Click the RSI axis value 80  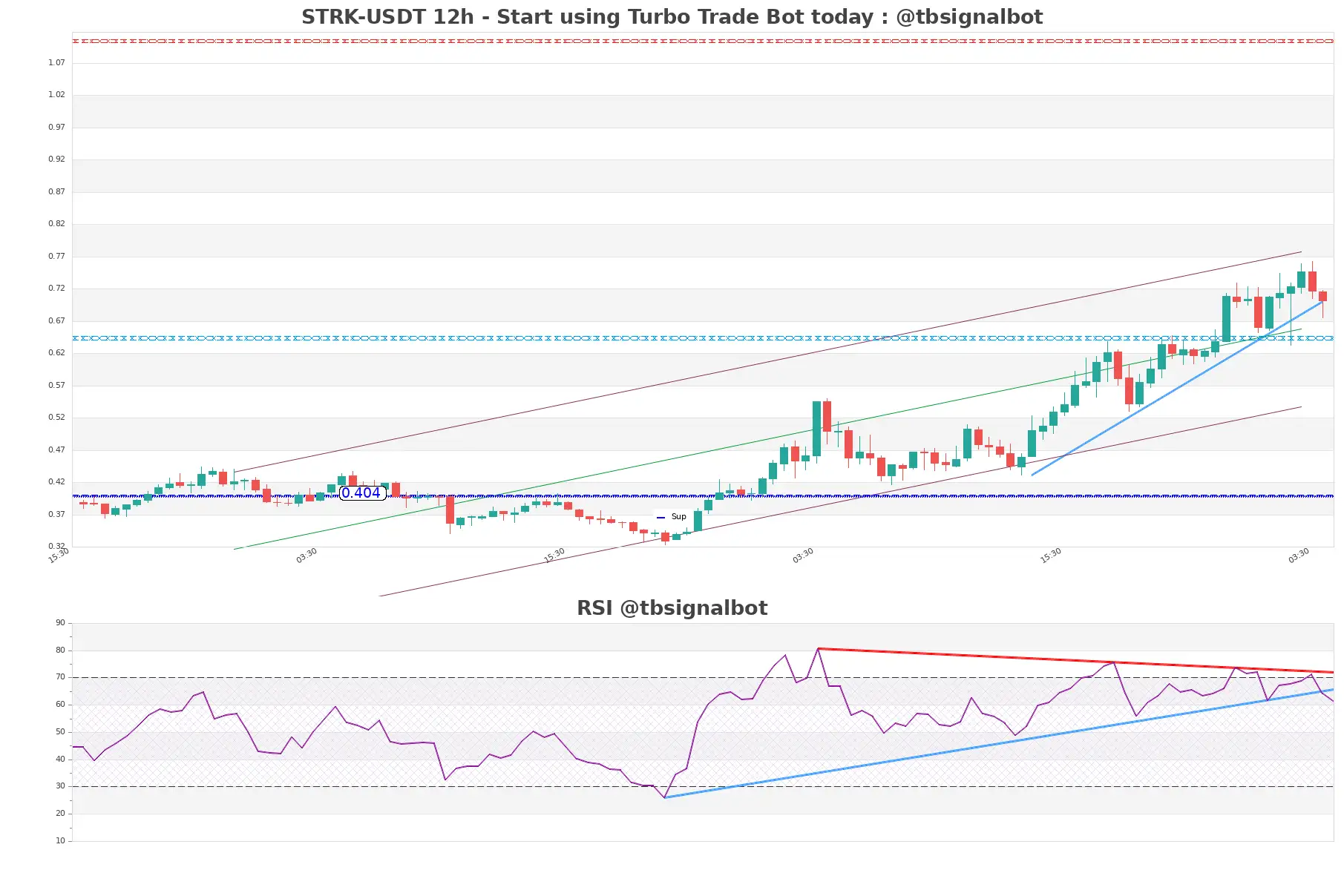pyautogui.click(x=60, y=650)
